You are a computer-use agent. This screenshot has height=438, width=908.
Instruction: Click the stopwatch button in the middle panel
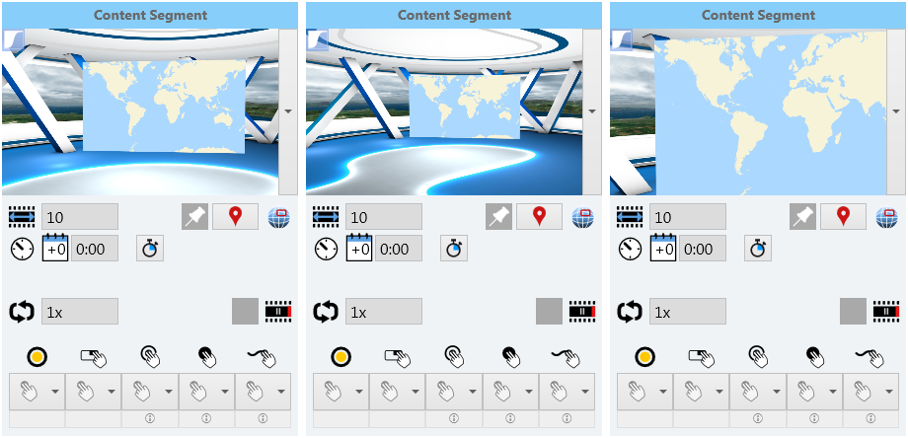[454, 249]
